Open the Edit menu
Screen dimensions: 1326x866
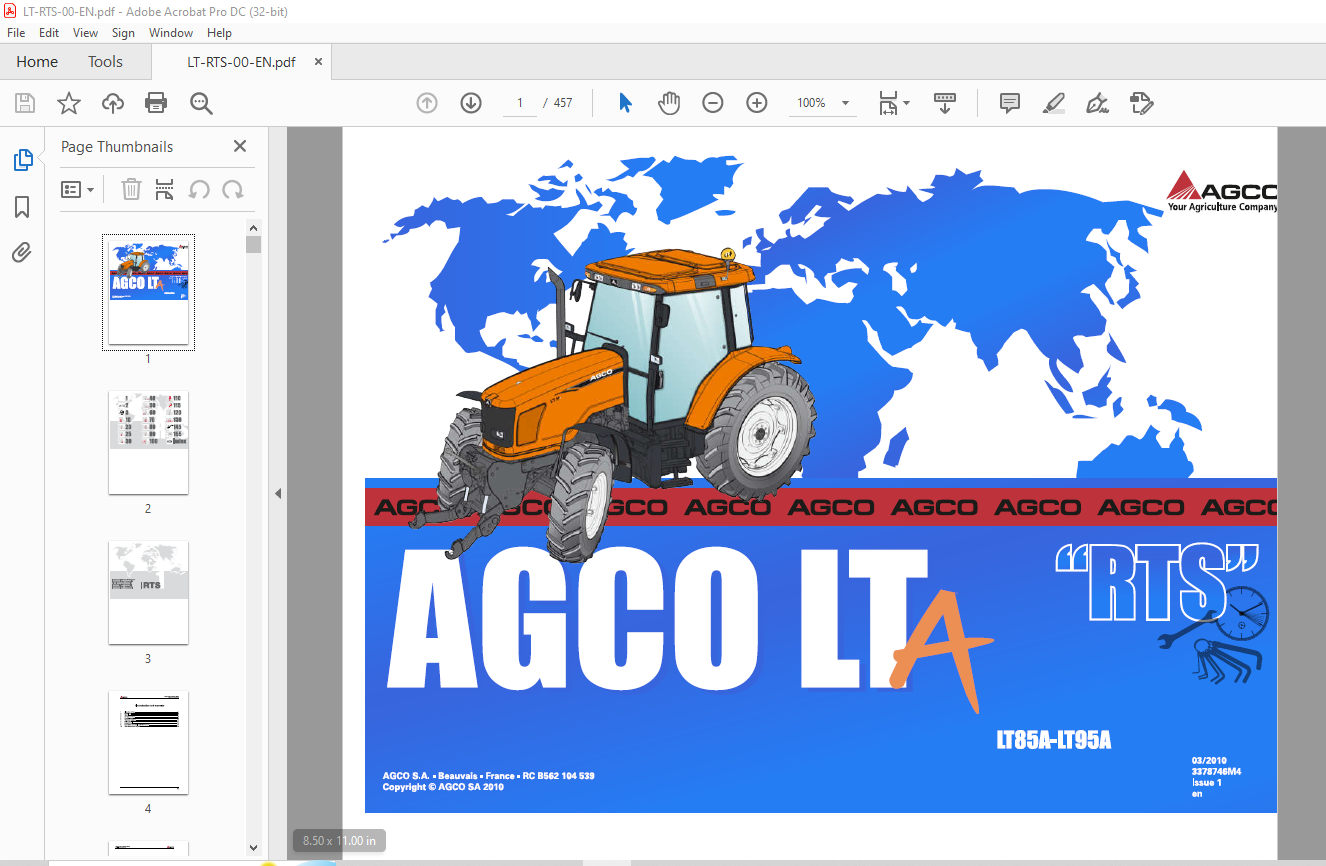(x=49, y=33)
